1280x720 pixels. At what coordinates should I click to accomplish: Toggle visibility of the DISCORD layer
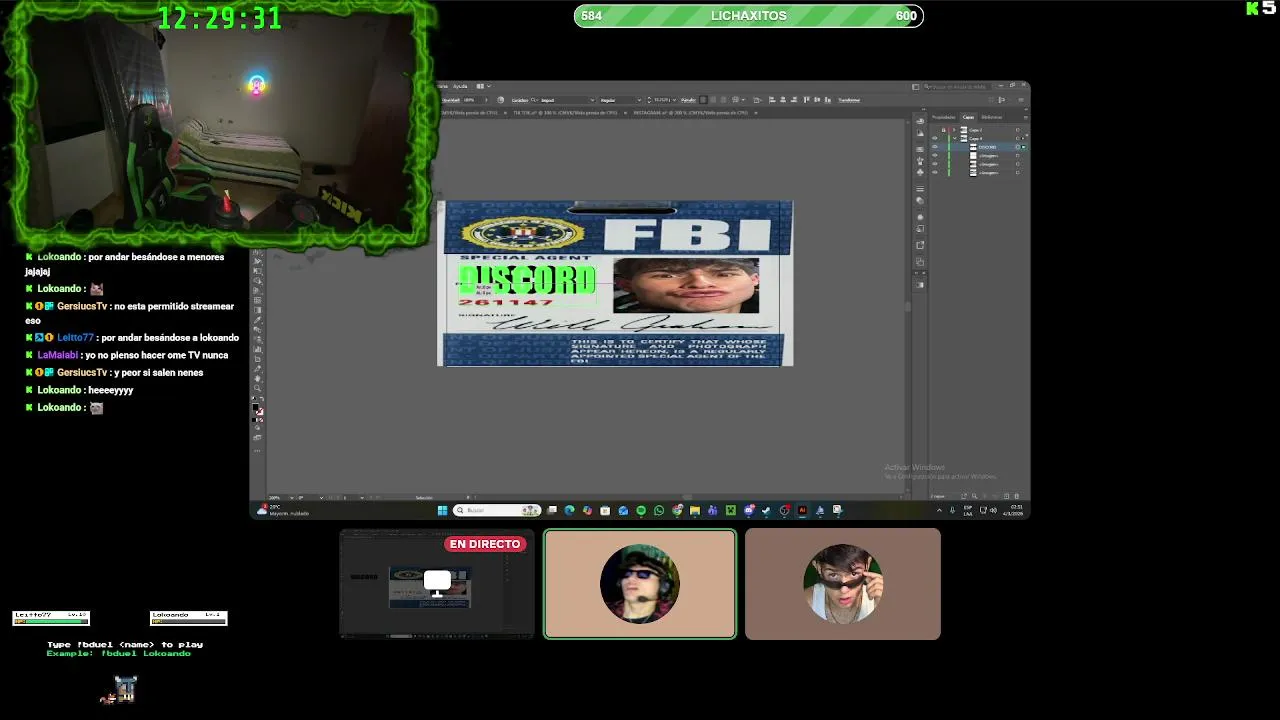(x=935, y=147)
